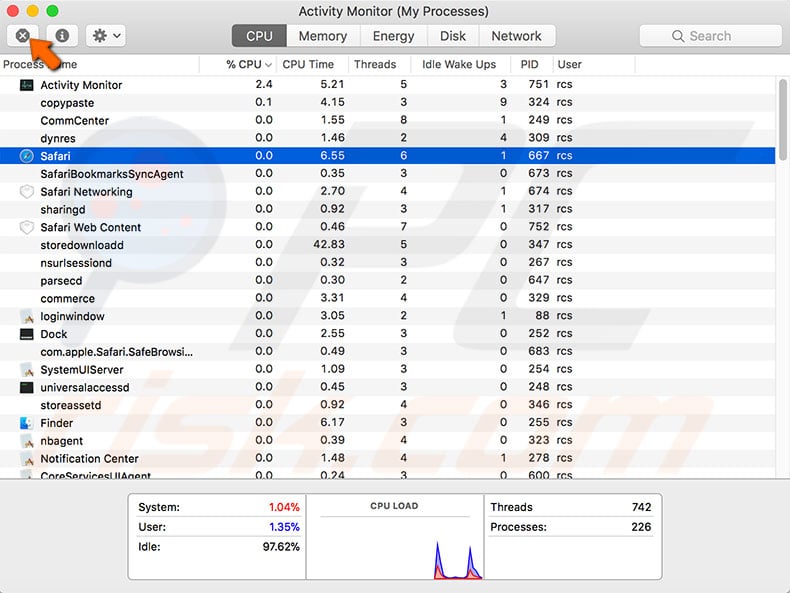
Task: Switch to the CPU tab
Action: tap(259, 36)
